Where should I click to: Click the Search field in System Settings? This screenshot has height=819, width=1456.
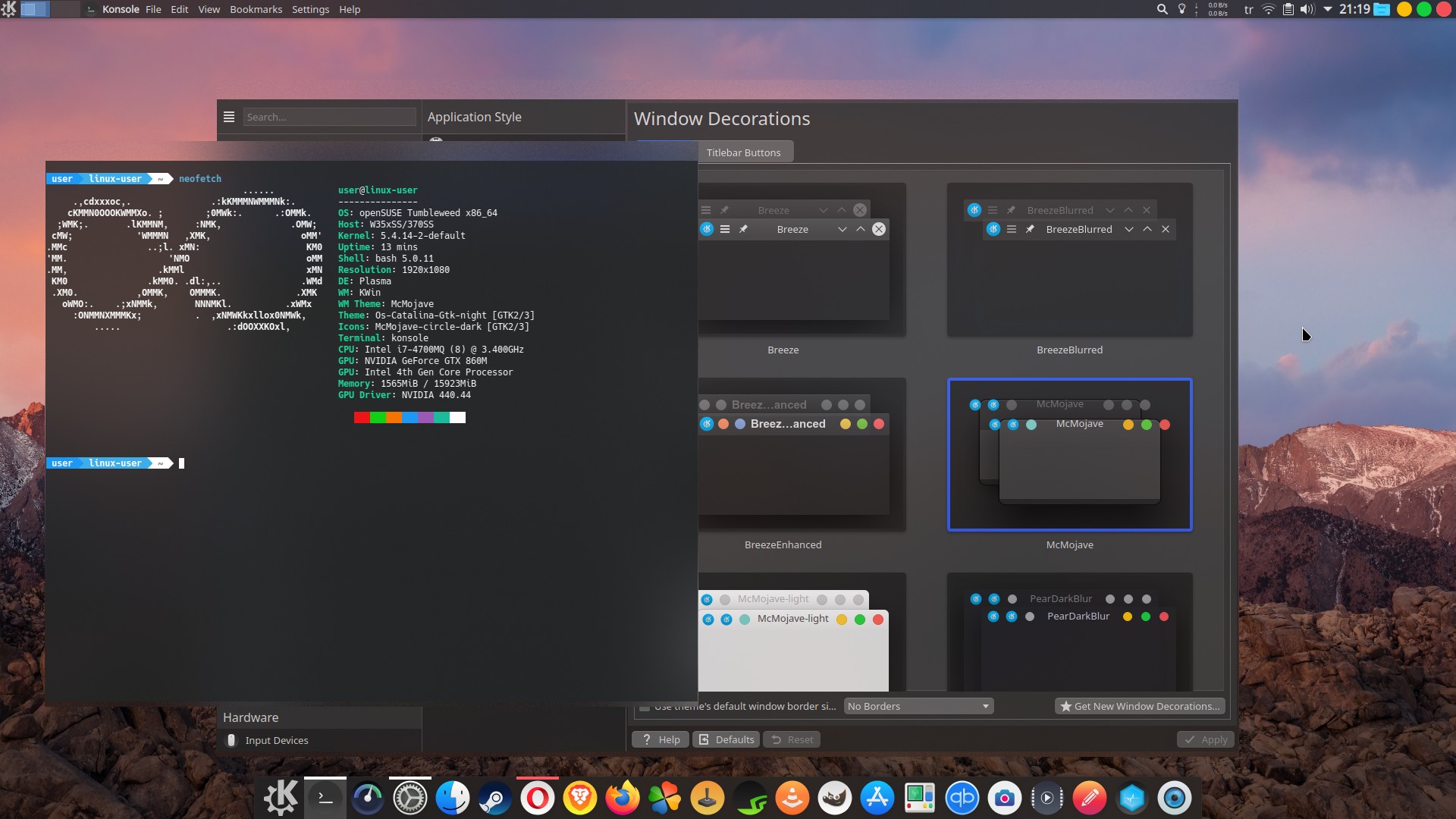[329, 116]
